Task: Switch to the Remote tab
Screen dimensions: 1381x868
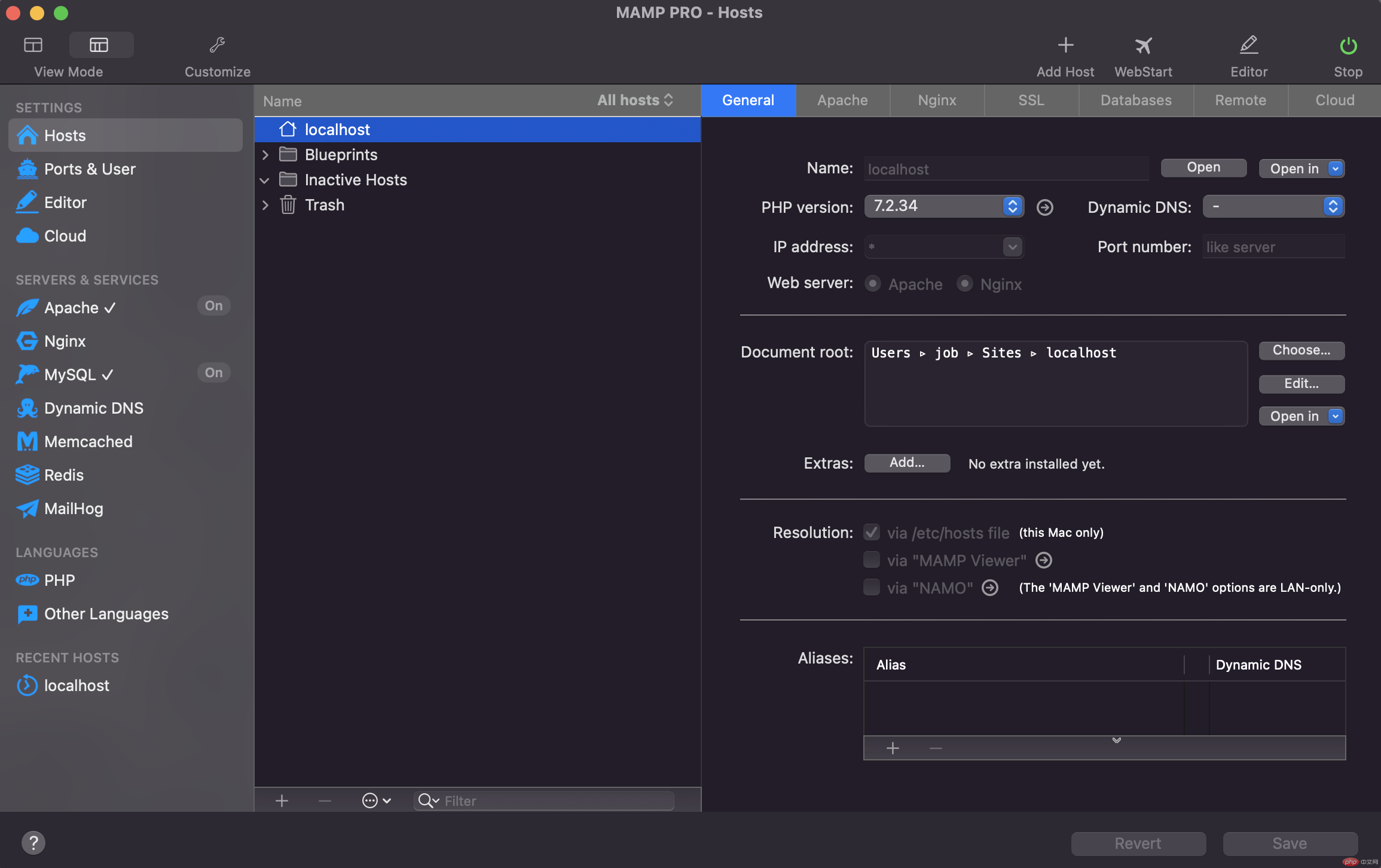Action: [x=1241, y=100]
